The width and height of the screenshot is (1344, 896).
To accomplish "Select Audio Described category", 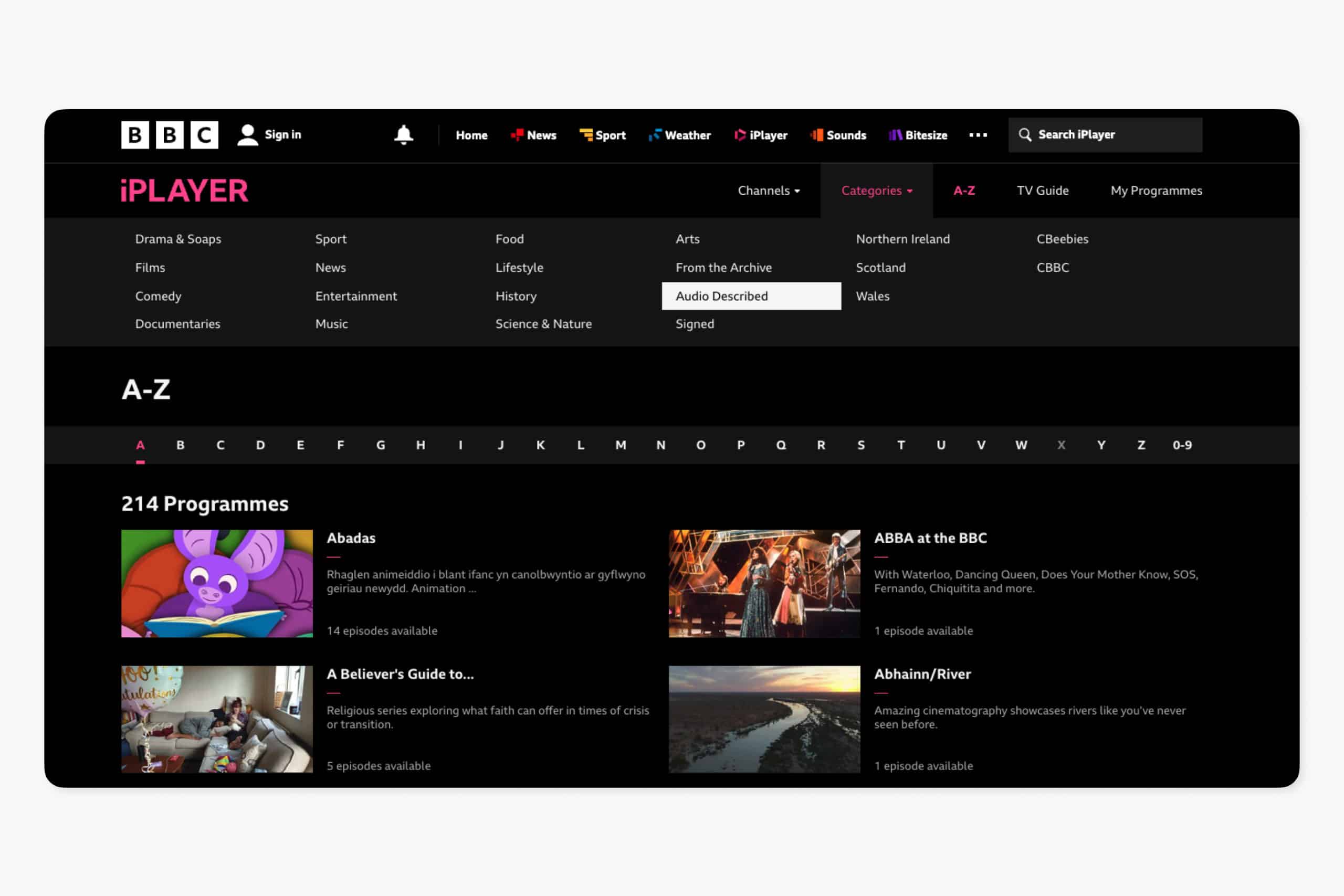I will tap(751, 296).
